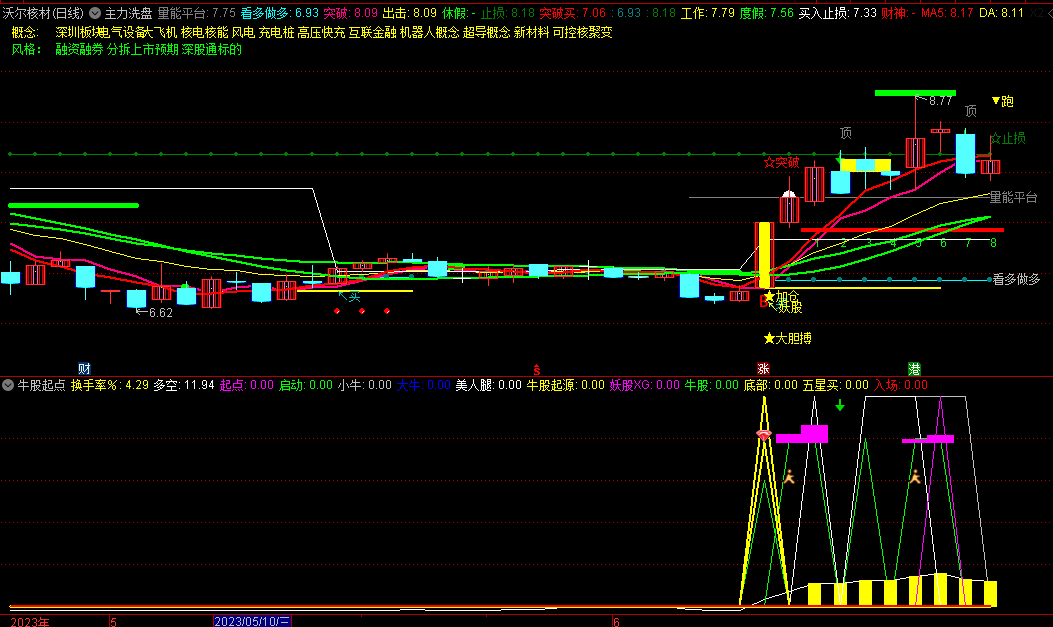The image size is (1053, 627).
Task: Click the 入场: 0.00 value
Action: point(901,385)
